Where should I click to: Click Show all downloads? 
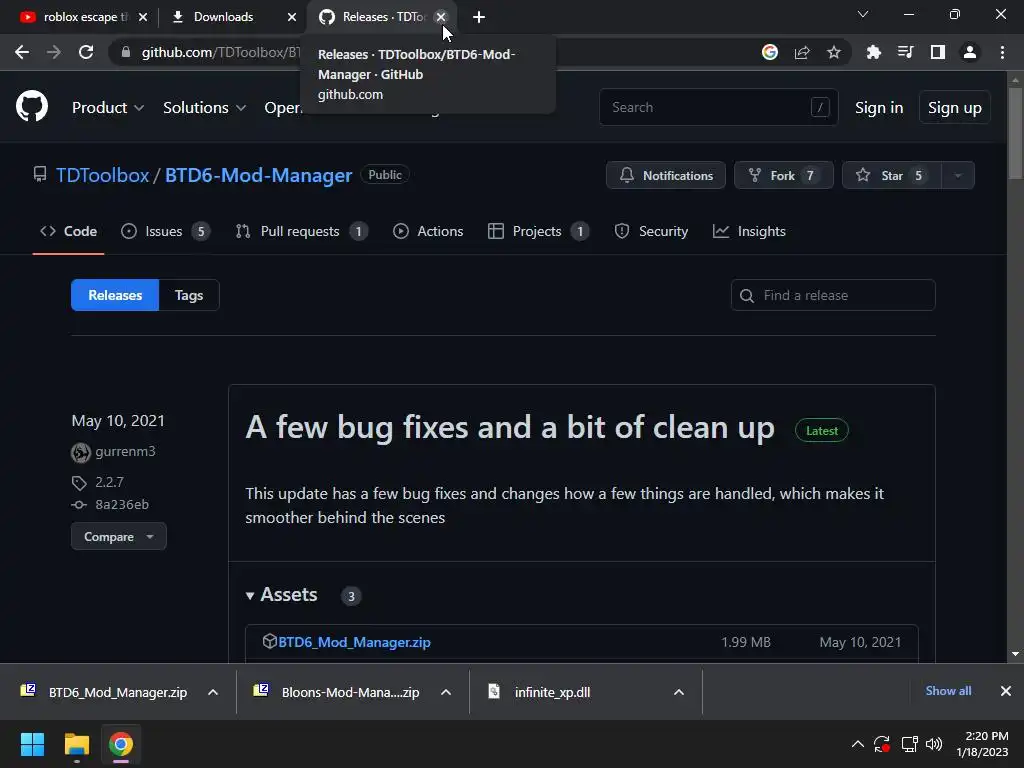tap(948, 691)
